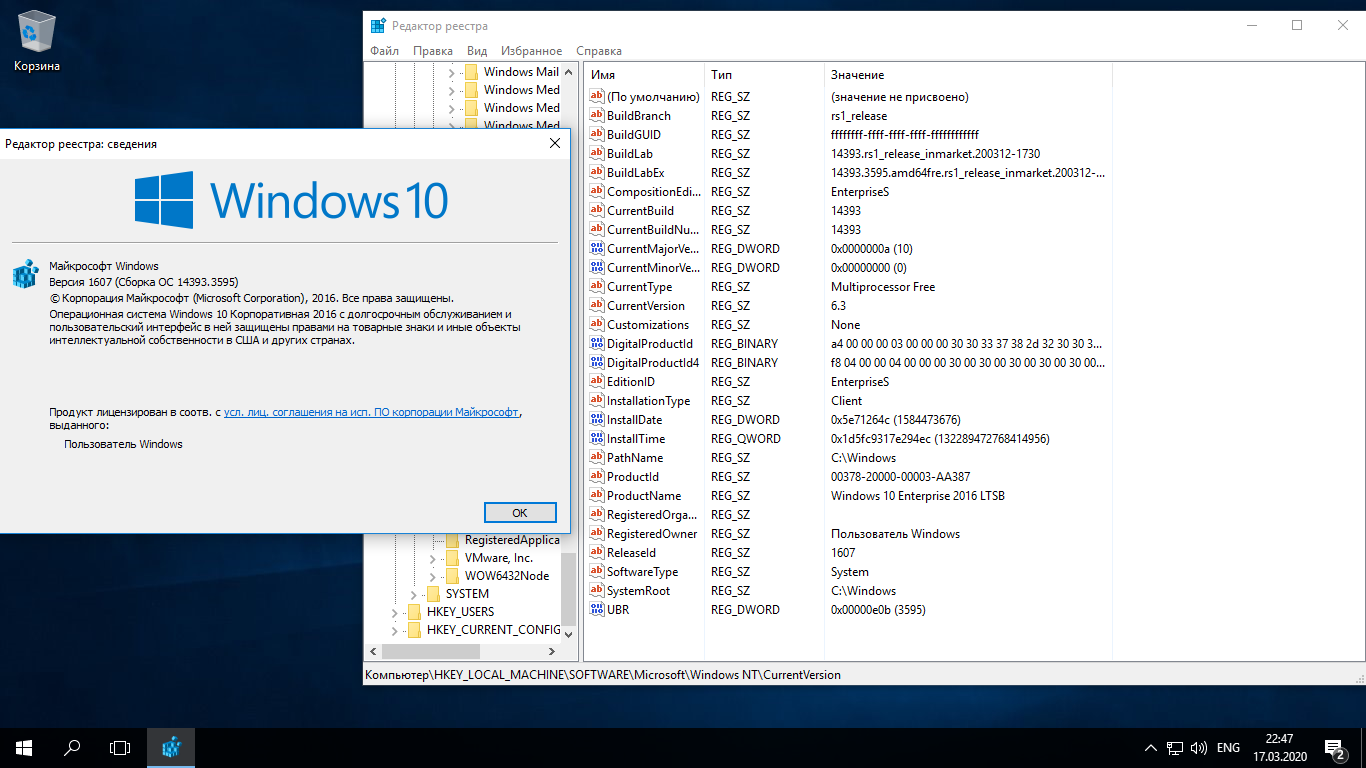Click the string icon beside BuildGUID
The image size is (1366, 768).
click(x=597, y=135)
